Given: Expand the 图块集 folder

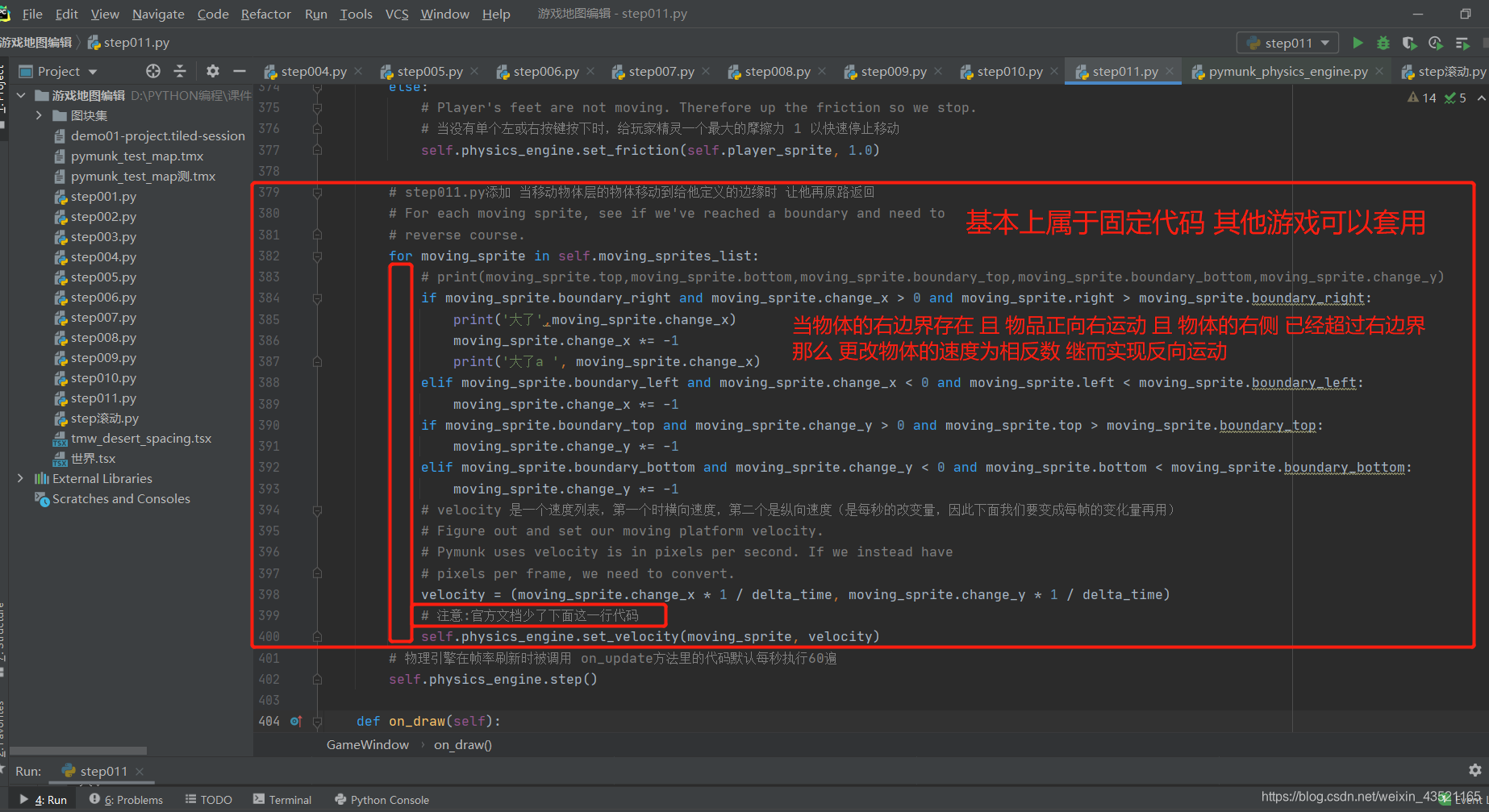Looking at the screenshot, I should tap(39, 115).
